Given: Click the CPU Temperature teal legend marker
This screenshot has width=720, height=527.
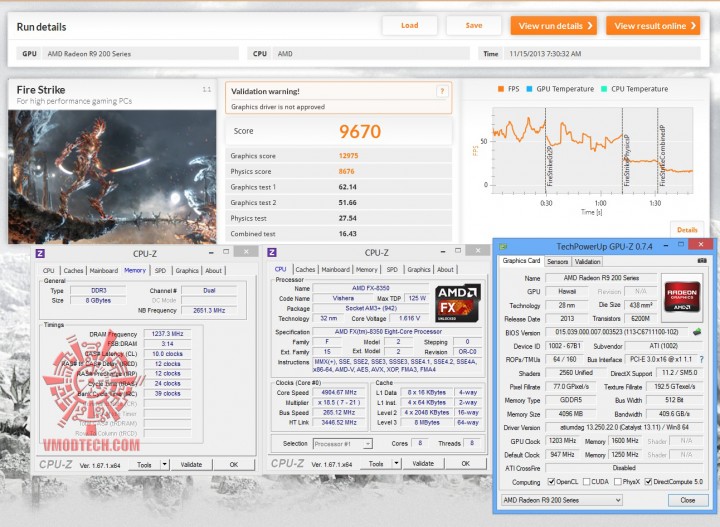Looking at the screenshot, I should [604, 89].
